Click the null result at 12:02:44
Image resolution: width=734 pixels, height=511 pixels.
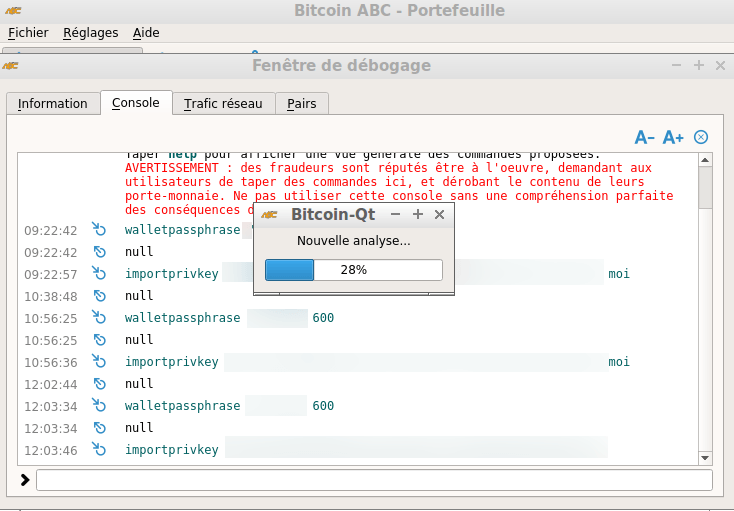(139, 384)
